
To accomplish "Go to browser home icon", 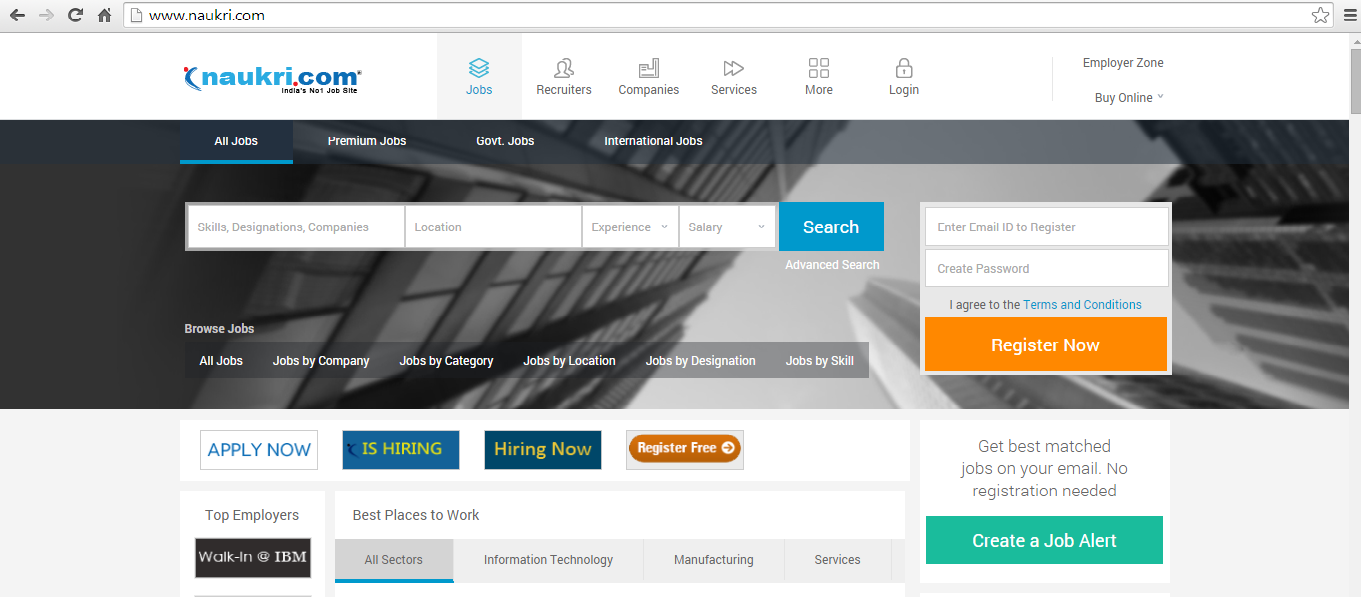I will (x=104, y=15).
